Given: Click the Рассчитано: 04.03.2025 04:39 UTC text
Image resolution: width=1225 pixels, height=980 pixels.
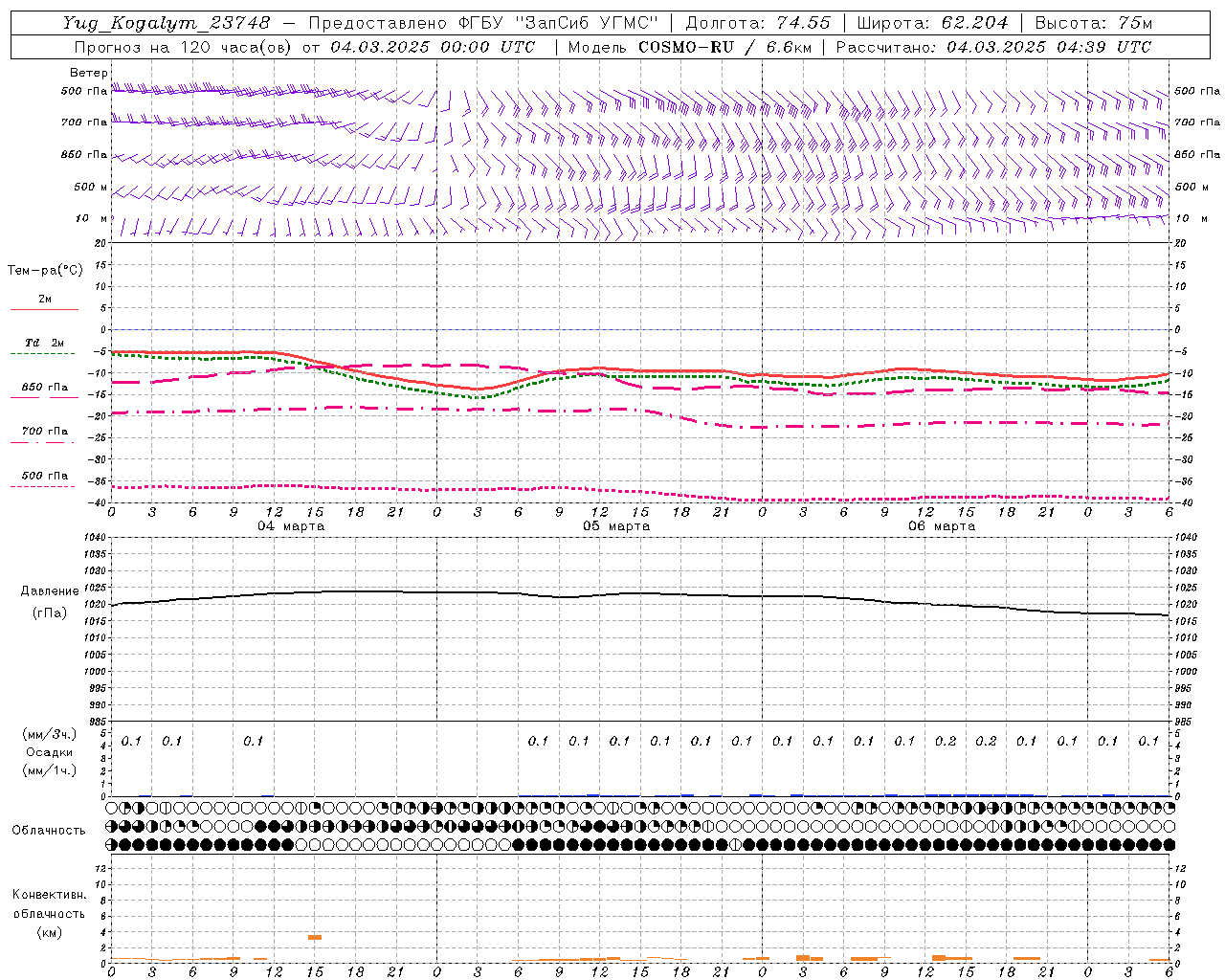Looking at the screenshot, I should (993, 47).
